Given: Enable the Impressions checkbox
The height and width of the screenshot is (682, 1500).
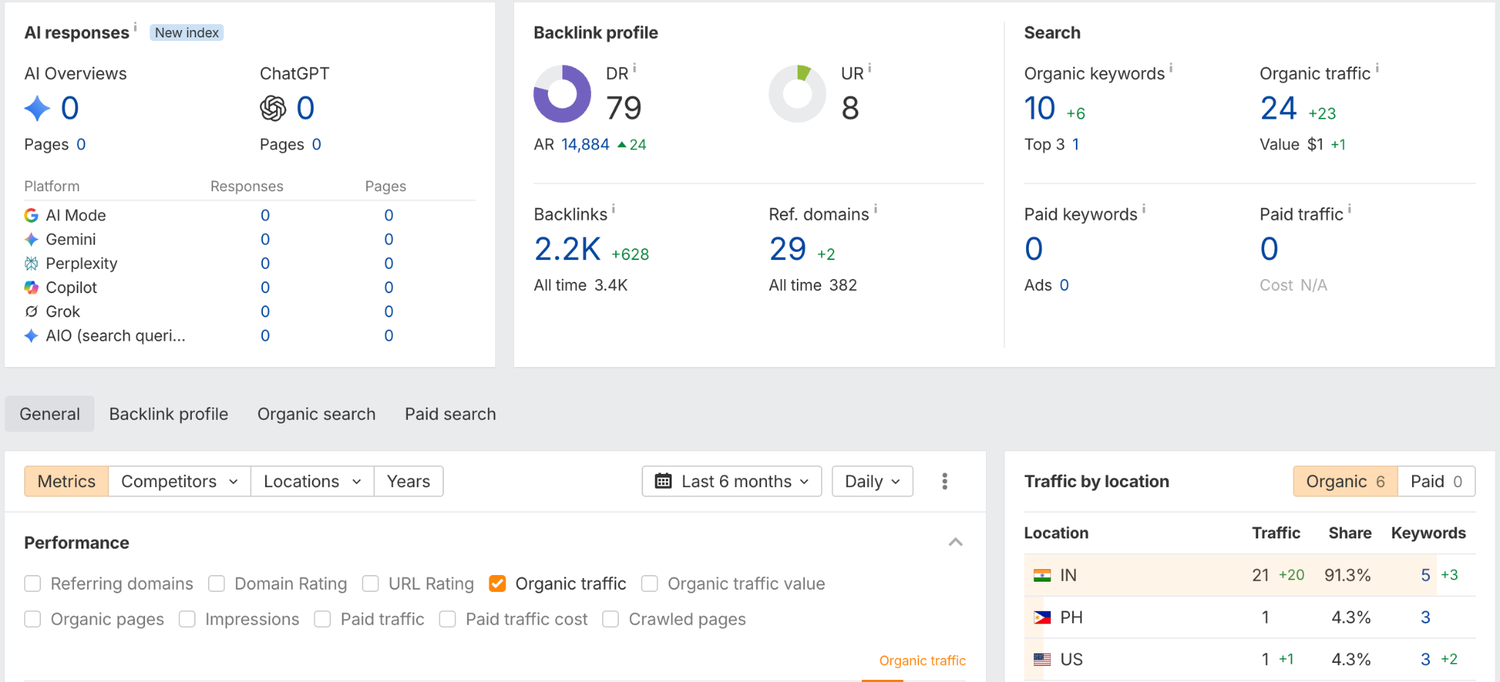Looking at the screenshot, I should (187, 620).
